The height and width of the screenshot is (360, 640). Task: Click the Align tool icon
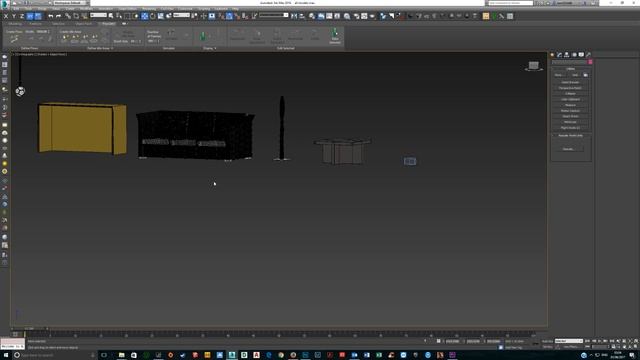(x=302, y=16)
